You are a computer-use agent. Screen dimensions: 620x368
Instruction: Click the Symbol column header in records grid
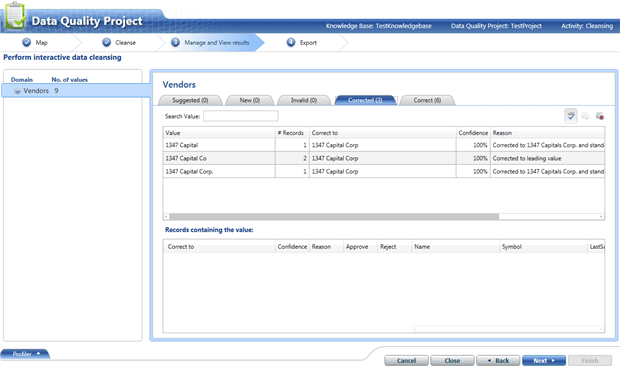point(543,247)
